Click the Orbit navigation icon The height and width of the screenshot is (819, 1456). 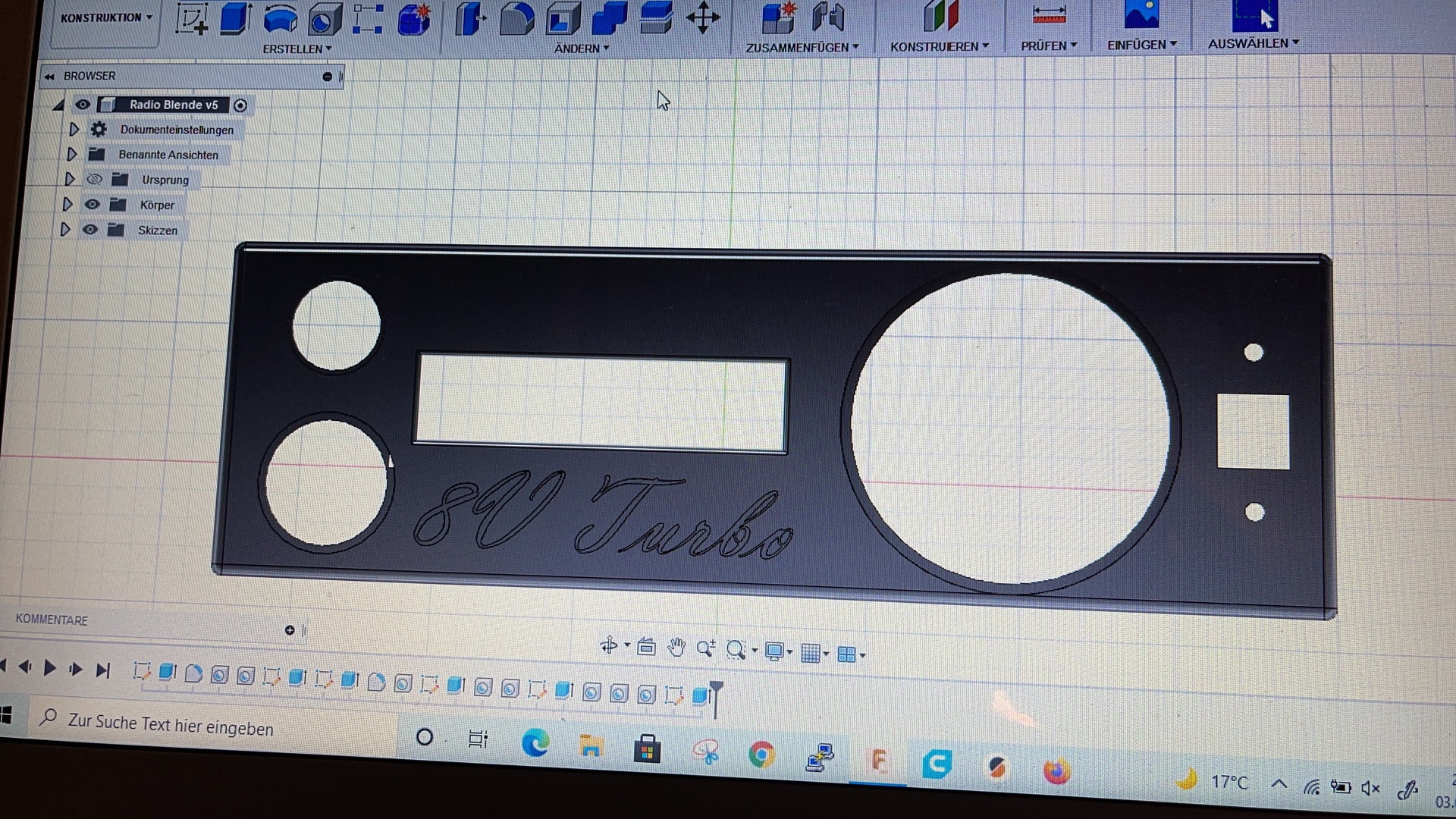click(609, 646)
